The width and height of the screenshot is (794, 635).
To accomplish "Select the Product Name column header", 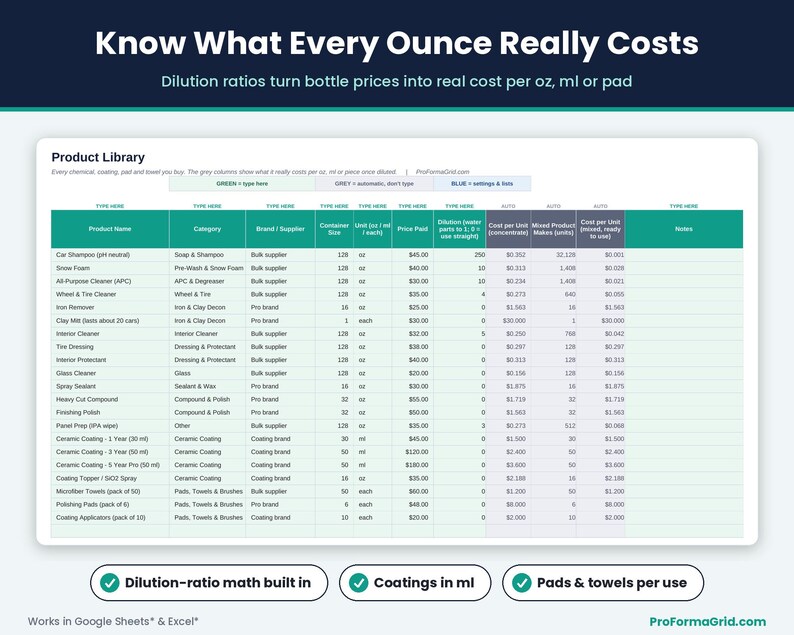I will click(x=110, y=229).
